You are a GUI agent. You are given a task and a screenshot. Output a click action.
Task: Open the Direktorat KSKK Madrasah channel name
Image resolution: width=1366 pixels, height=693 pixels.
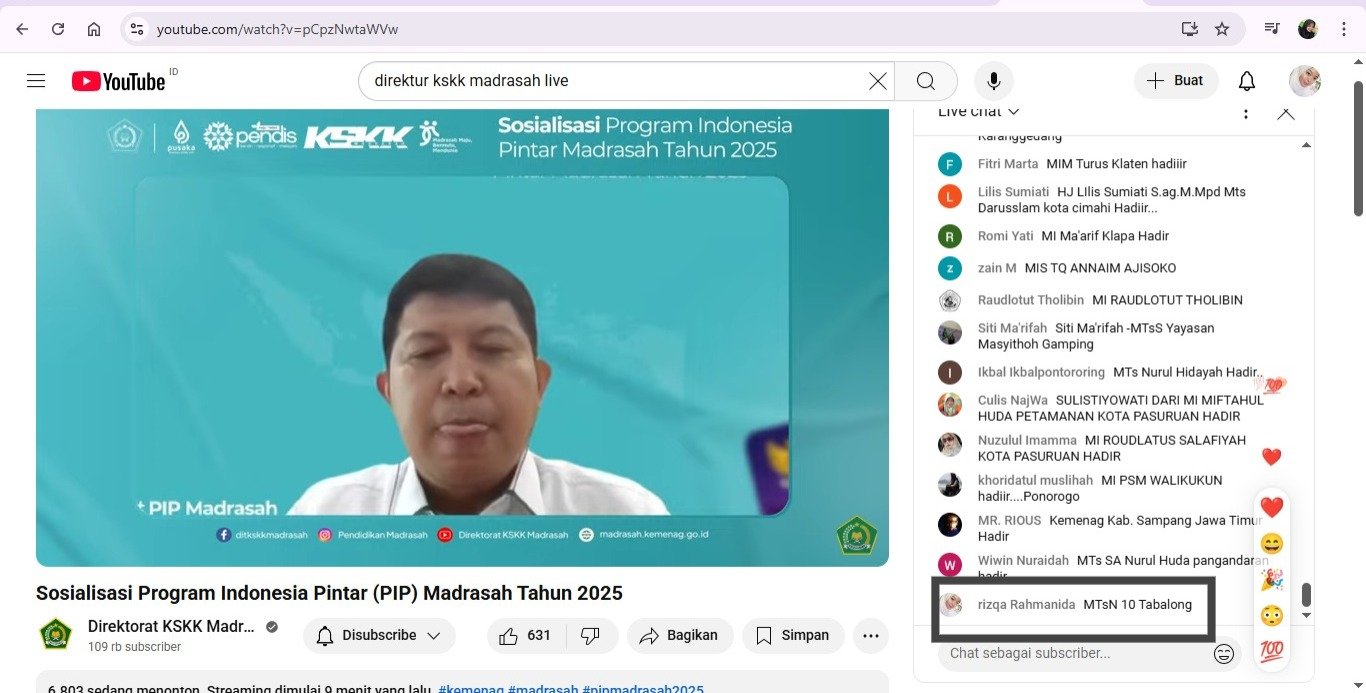click(x=171, y=627)
